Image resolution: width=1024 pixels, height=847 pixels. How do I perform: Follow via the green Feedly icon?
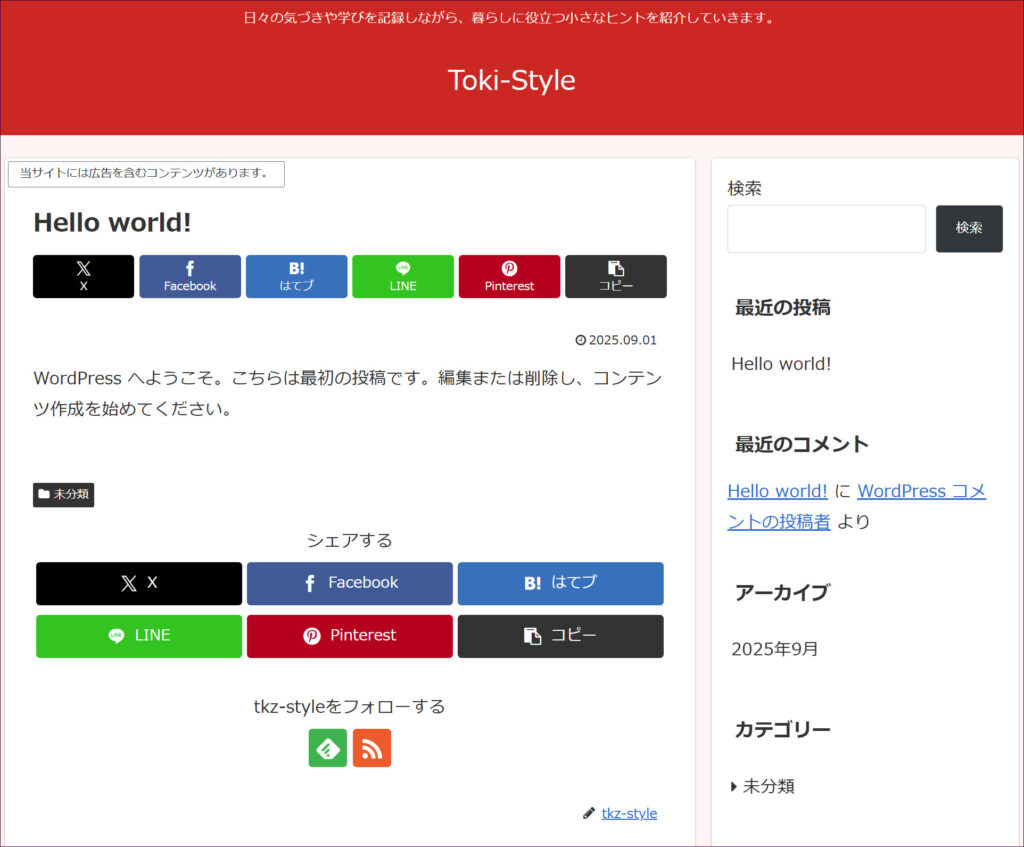[328, 748]
